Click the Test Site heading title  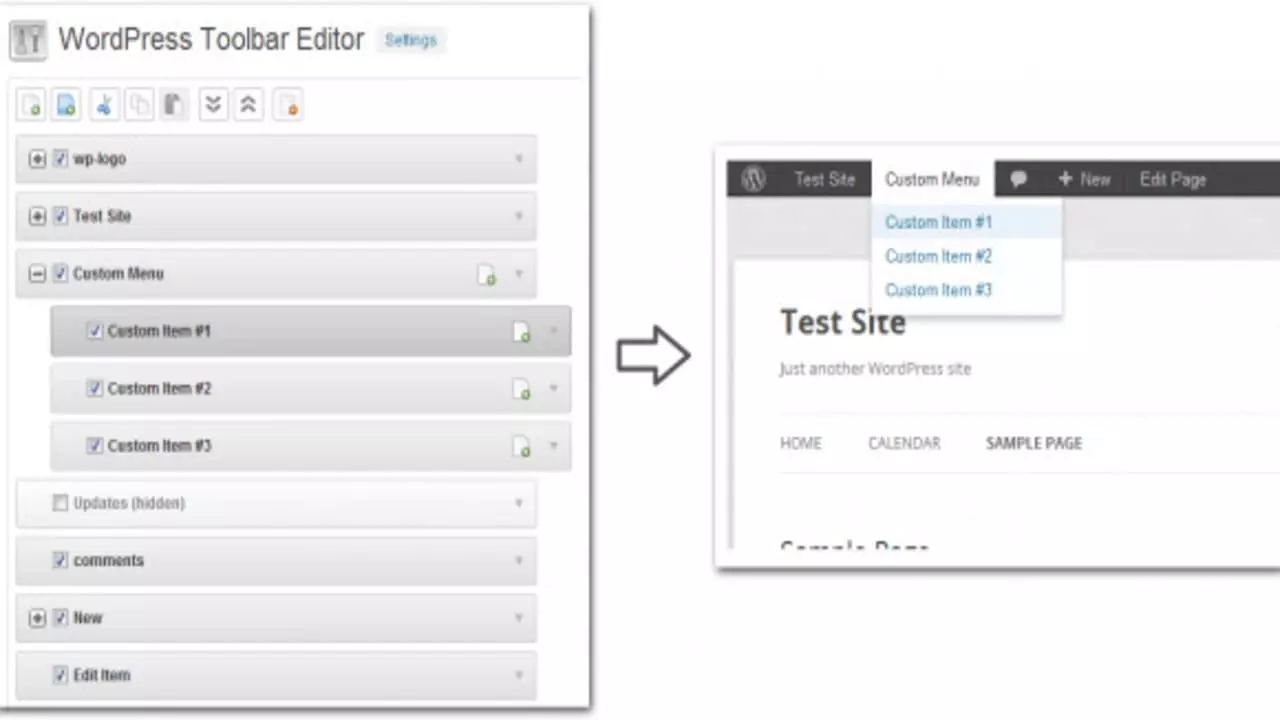pos(843,322)
